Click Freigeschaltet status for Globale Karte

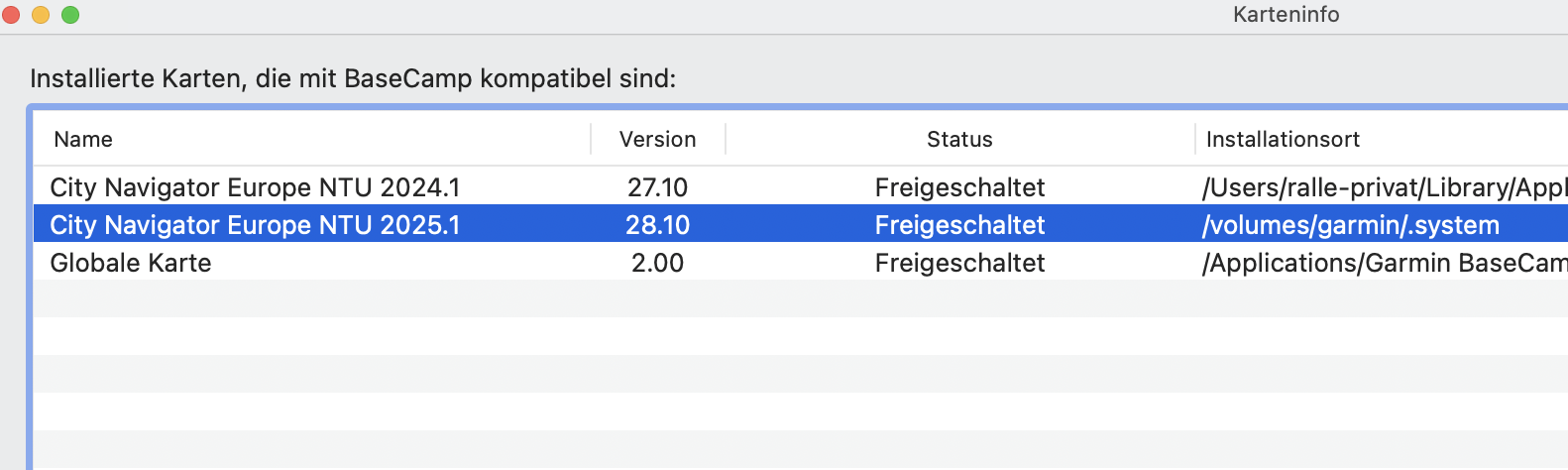tap(959, 263)
